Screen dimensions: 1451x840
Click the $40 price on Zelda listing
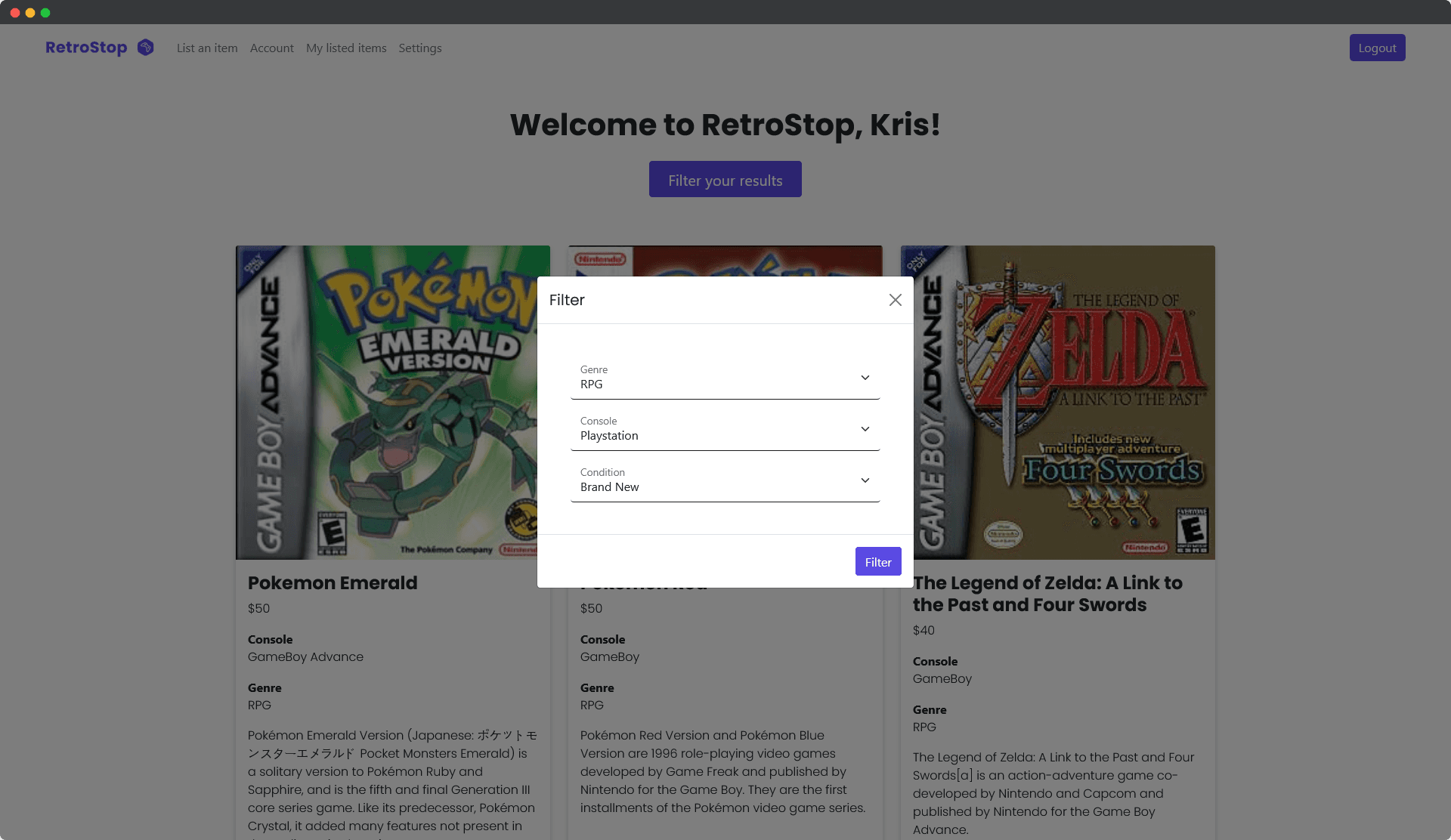pyautogui.click(x=924, y=630)
